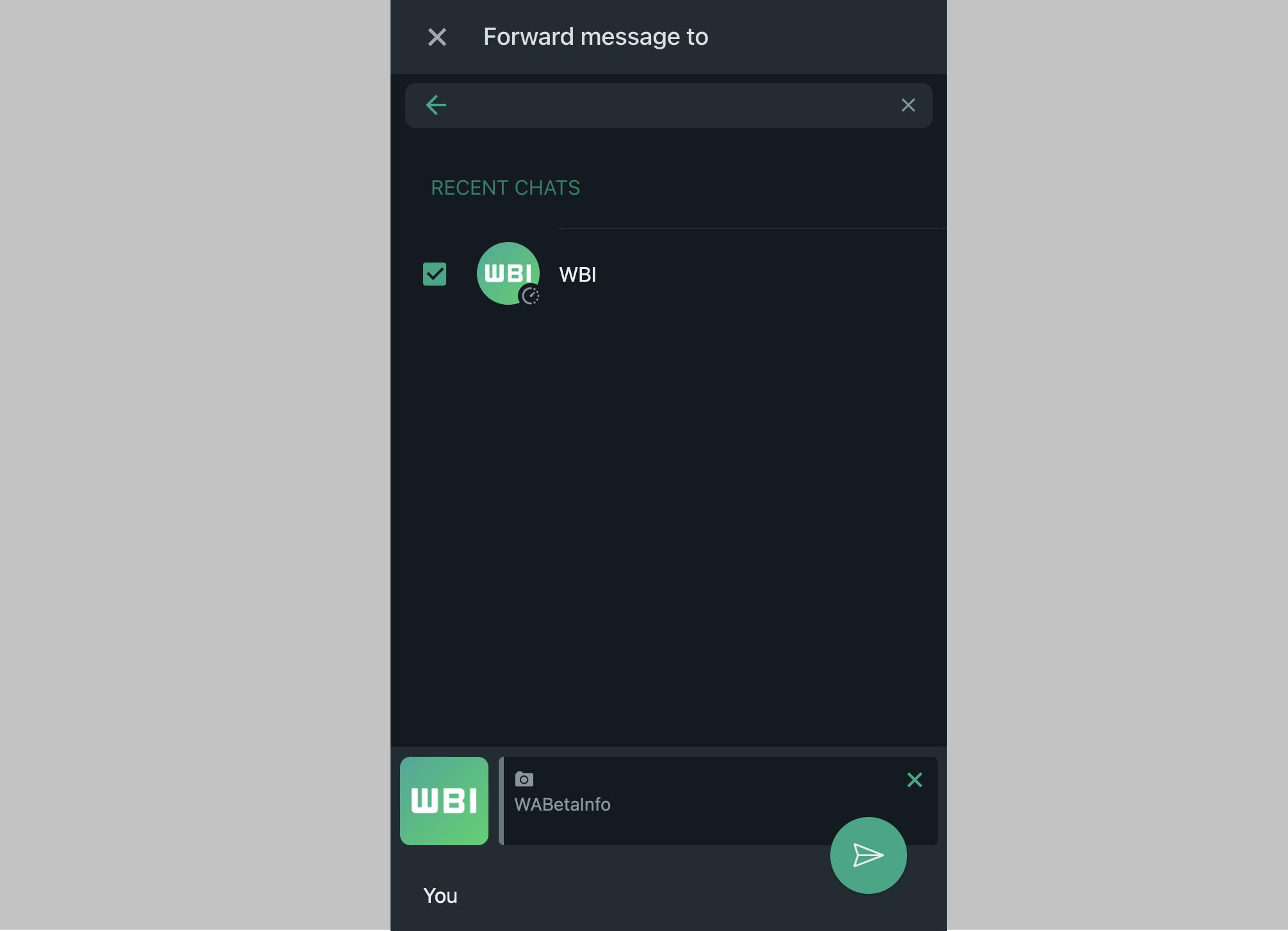Click the WBI circular status ring icon
This screenshot has width=1288, height=931.
click(x=530, y=296)
